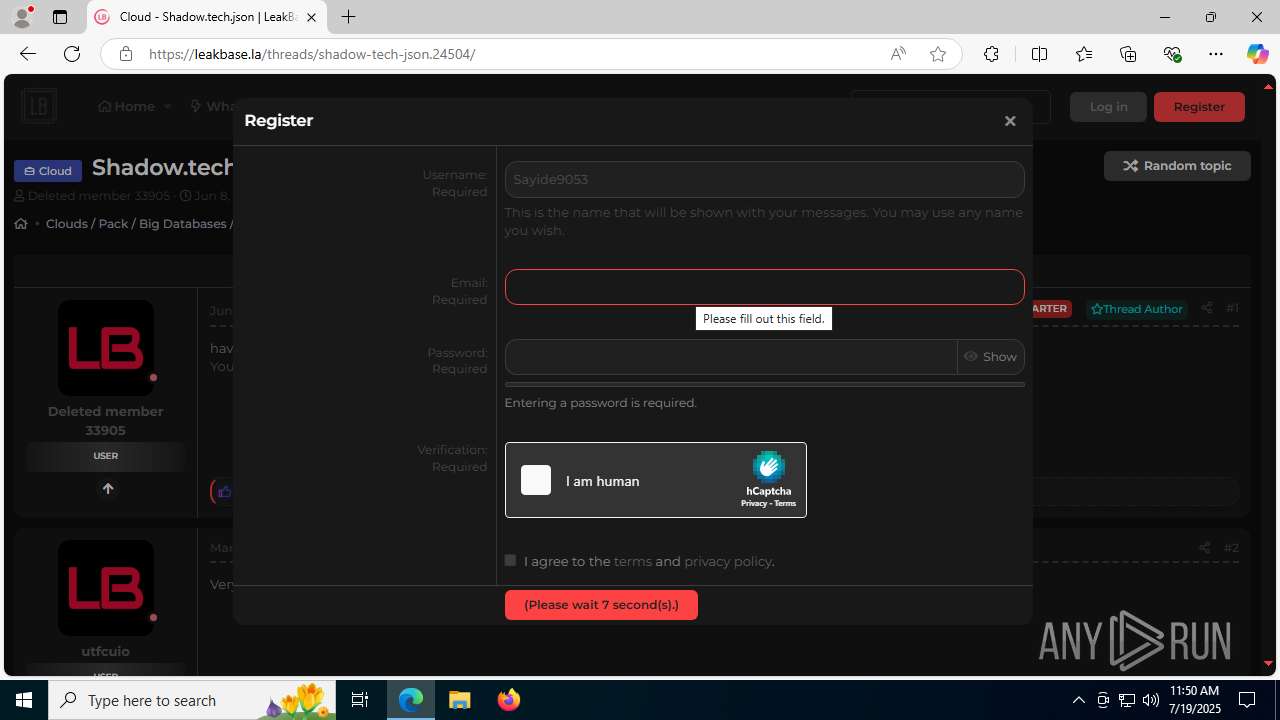Open Deleted member 33905 avatar
Viewport: 1280px width, 720px height.
pos(106,348)
